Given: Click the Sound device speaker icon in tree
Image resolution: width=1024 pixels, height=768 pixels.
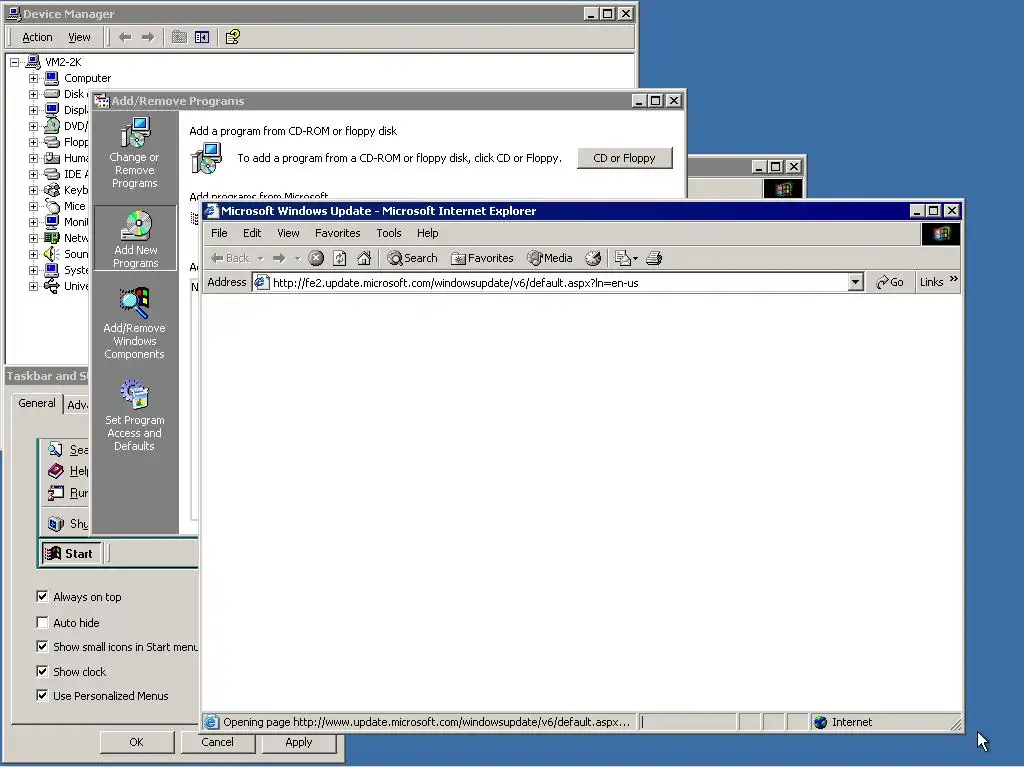Looking at the screenshot, I should point(52,254).
